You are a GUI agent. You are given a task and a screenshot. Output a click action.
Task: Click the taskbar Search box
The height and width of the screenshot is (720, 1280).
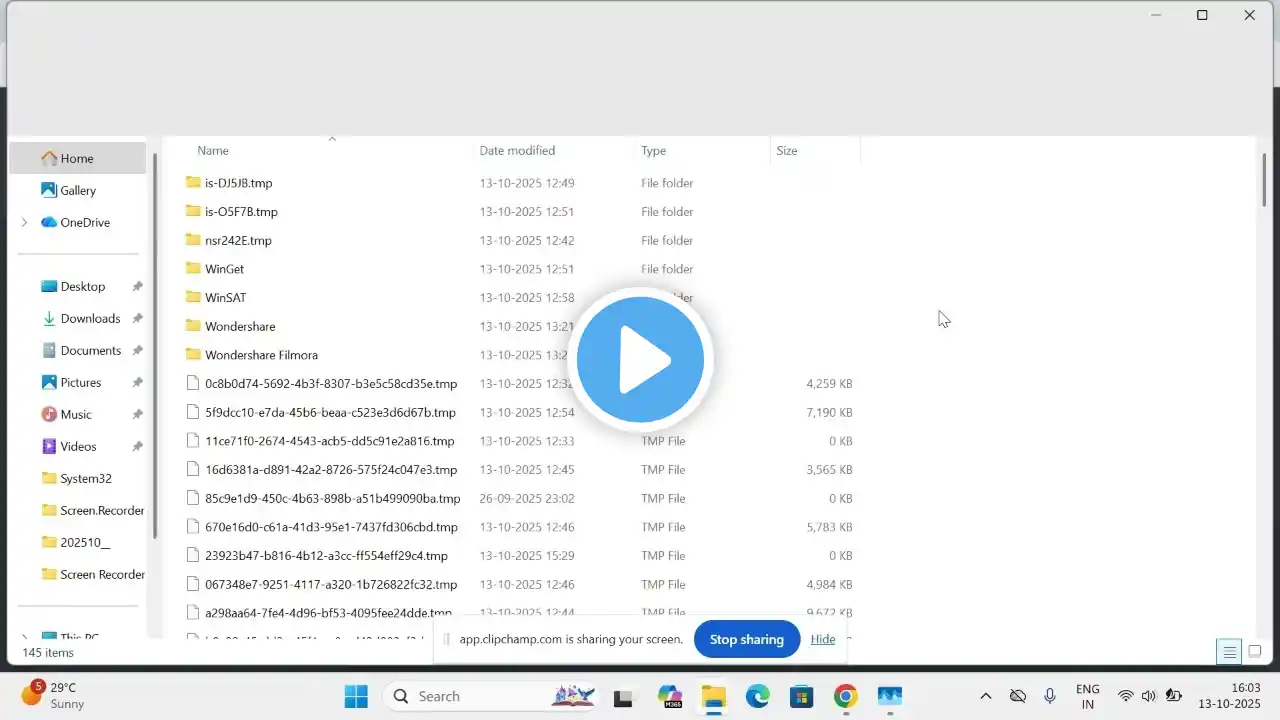click(x=493, y=696)
